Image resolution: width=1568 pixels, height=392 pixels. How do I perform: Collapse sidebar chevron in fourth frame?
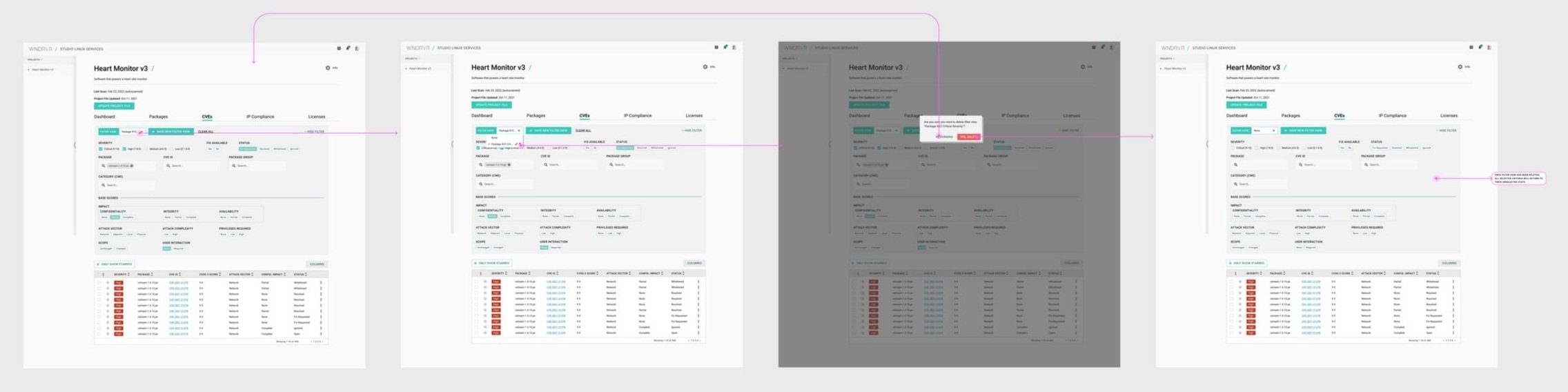1207,144
